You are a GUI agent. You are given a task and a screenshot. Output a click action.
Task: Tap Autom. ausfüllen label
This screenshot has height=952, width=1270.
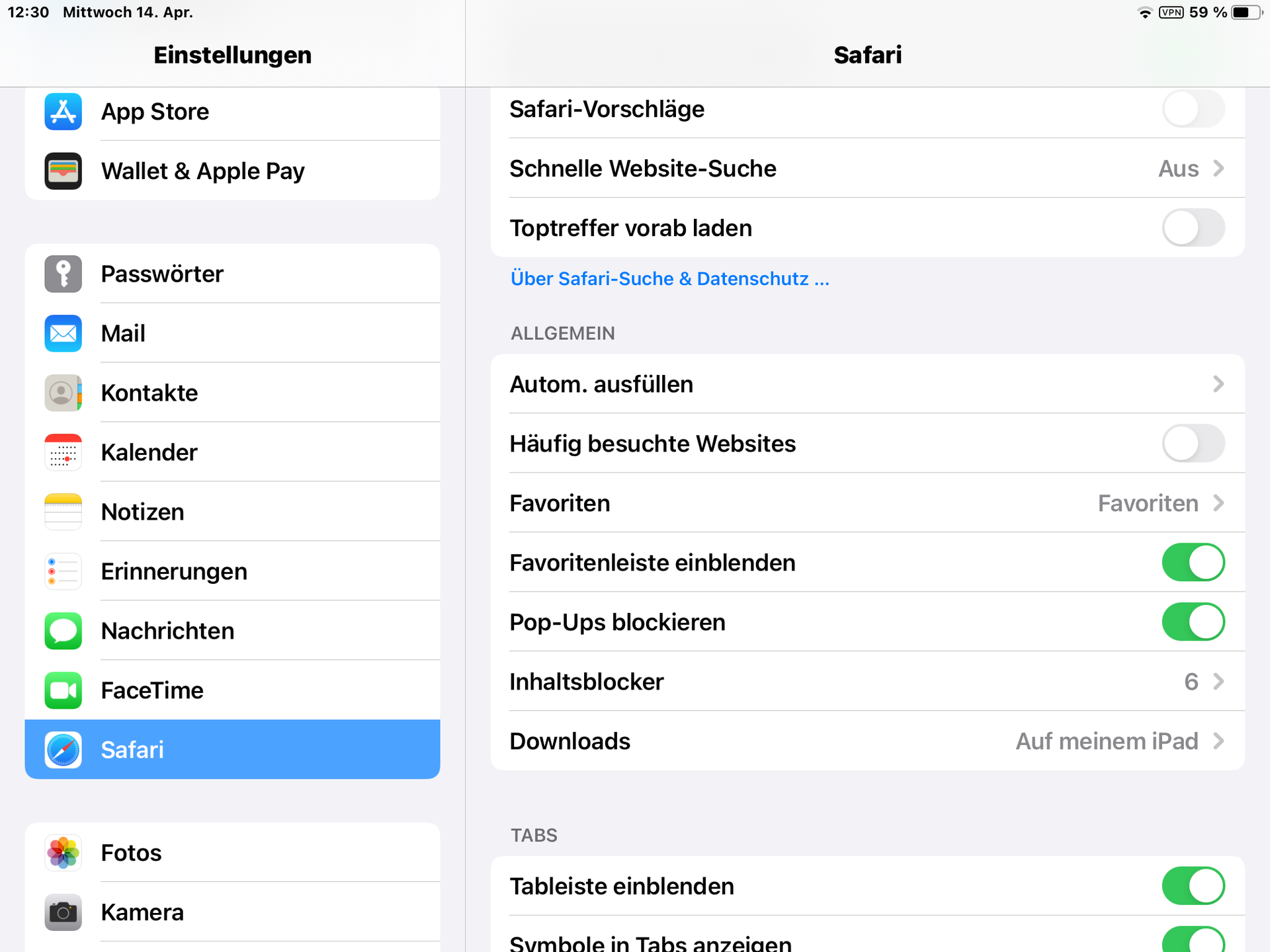pos(601,384)
